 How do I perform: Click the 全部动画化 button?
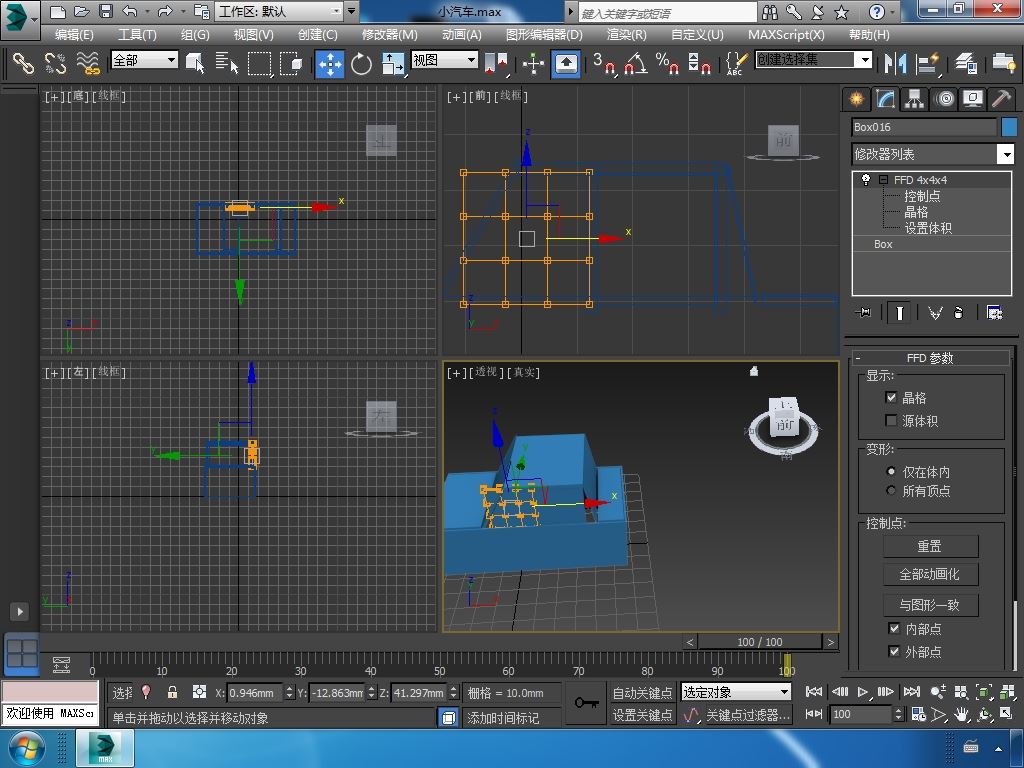click(930, 574)
